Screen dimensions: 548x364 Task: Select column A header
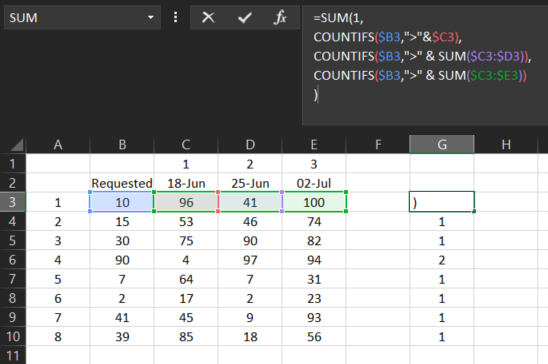click(x=58, y=144)
